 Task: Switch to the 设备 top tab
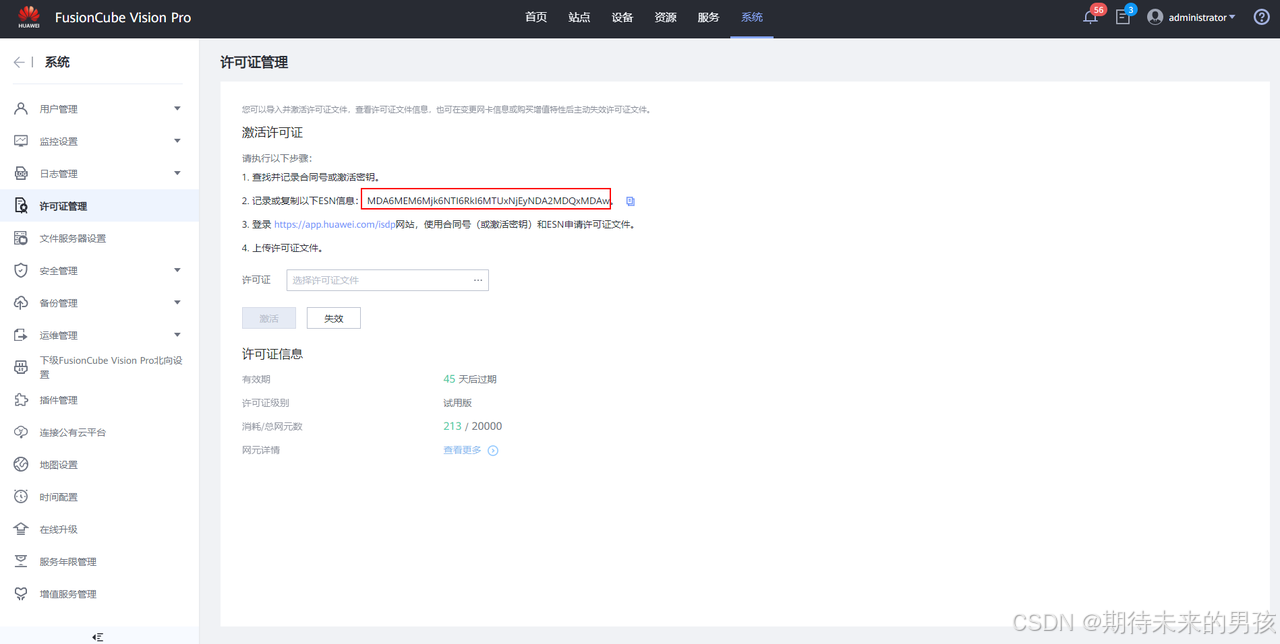pyautogui.click(x=622, y=18)
